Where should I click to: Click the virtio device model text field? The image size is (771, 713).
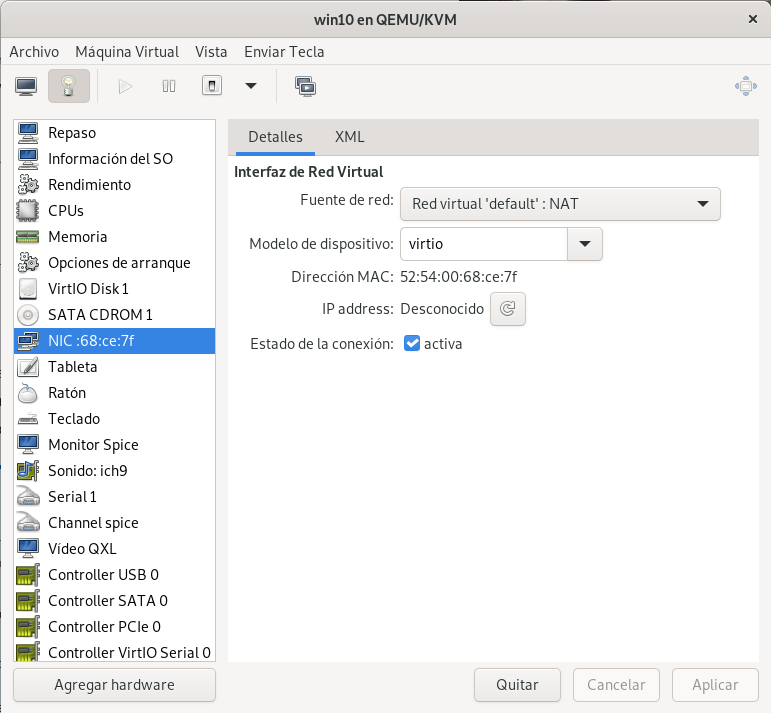pos(483,243)
